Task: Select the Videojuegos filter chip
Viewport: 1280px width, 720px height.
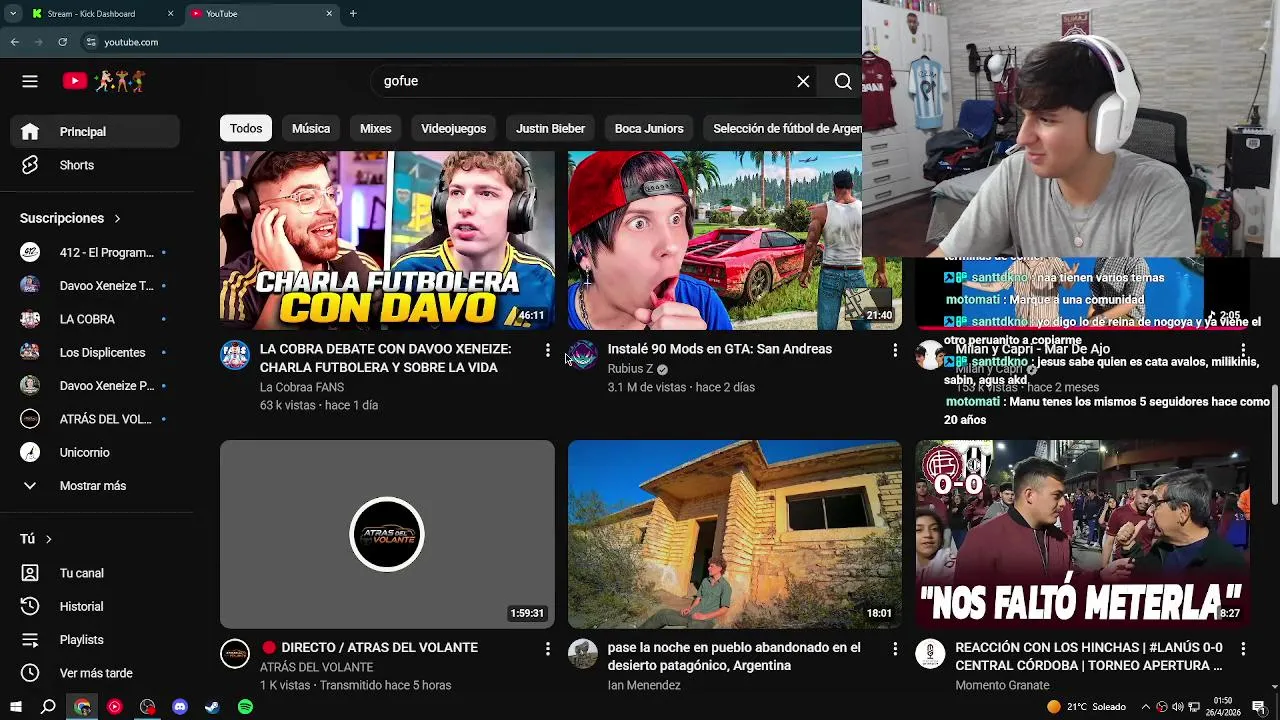Action: coord(453,128)
